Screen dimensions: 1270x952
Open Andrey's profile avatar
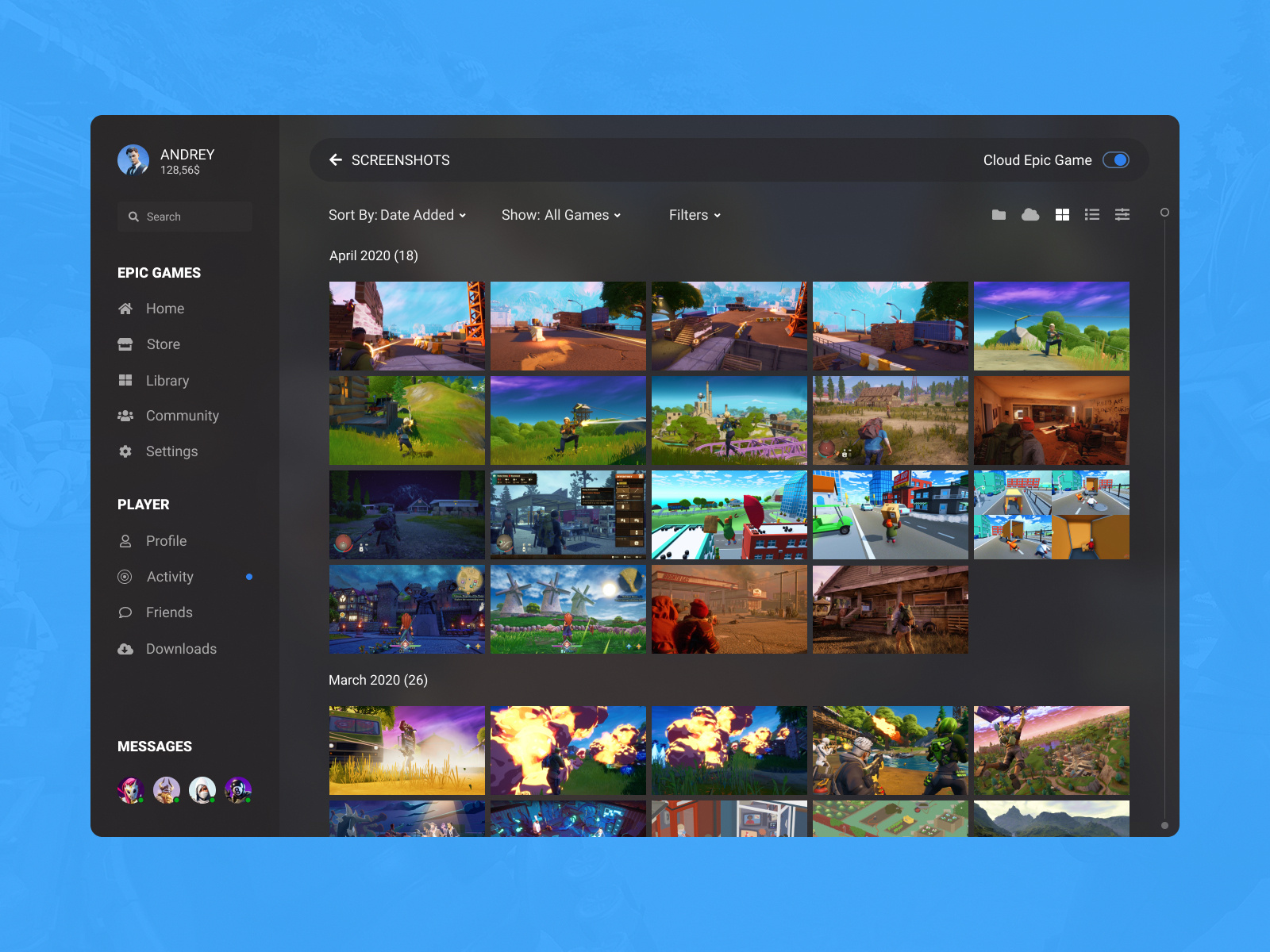(133, 159)
